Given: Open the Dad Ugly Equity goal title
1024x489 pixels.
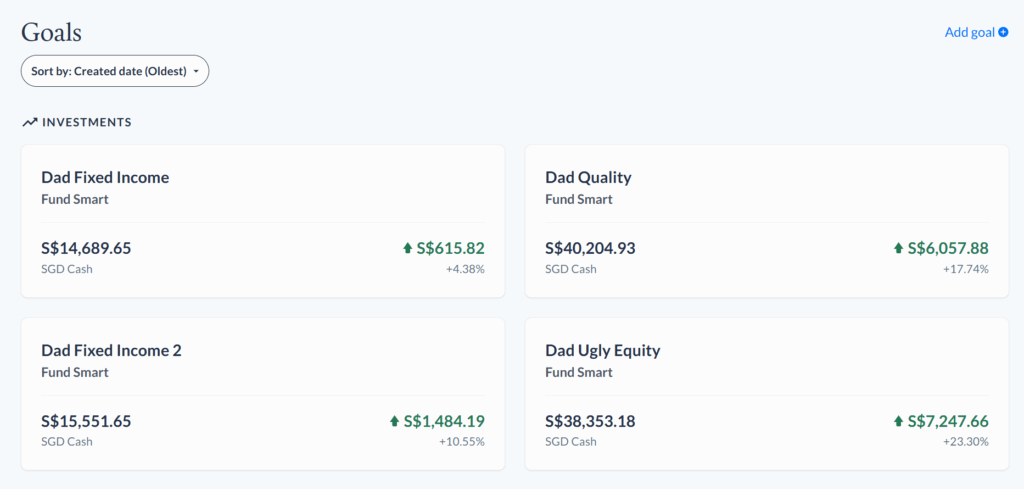Looking at the screenshot, I should (x=602, y=350).
